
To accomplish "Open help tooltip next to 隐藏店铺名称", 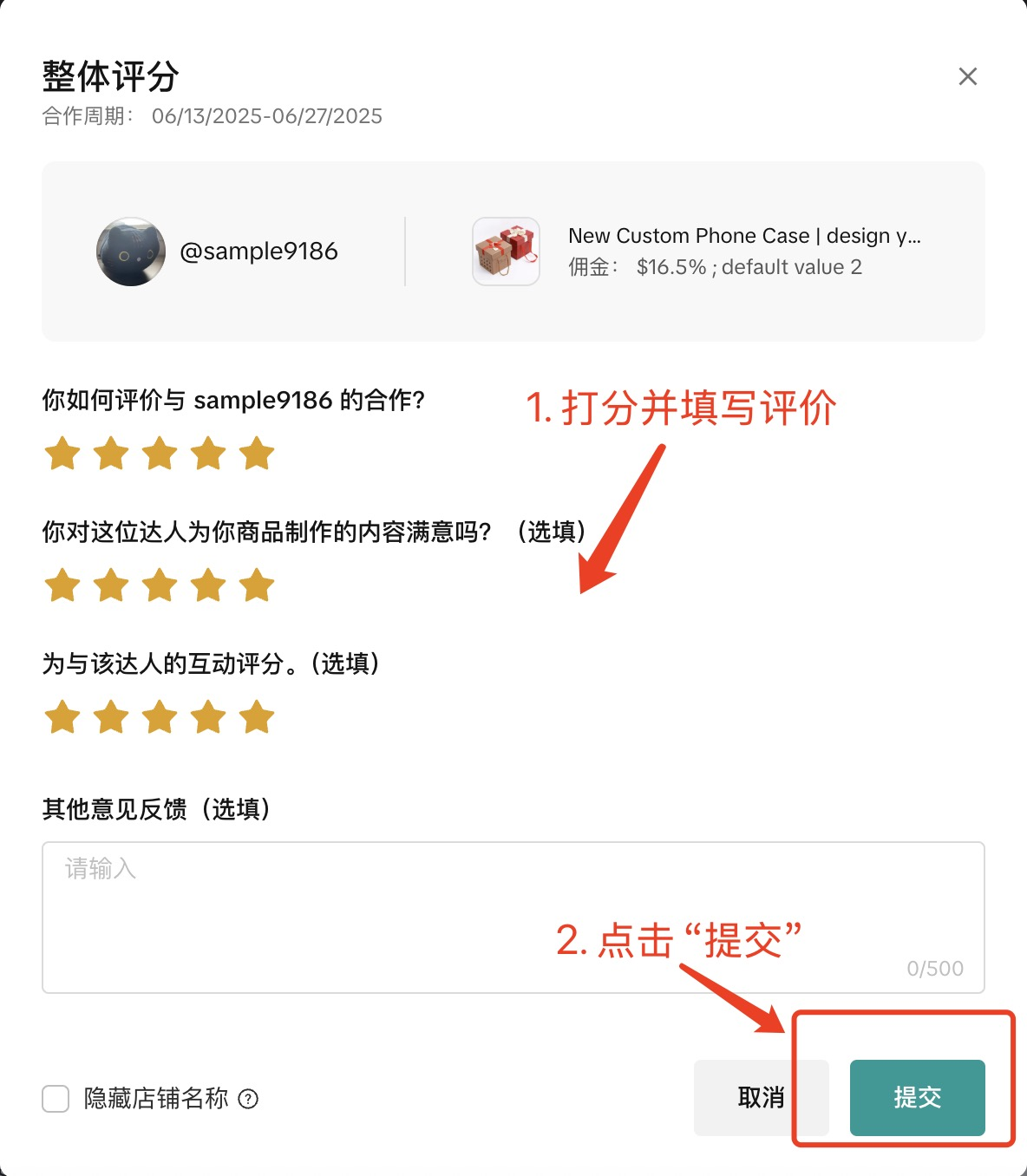I will coord(248,1099).
